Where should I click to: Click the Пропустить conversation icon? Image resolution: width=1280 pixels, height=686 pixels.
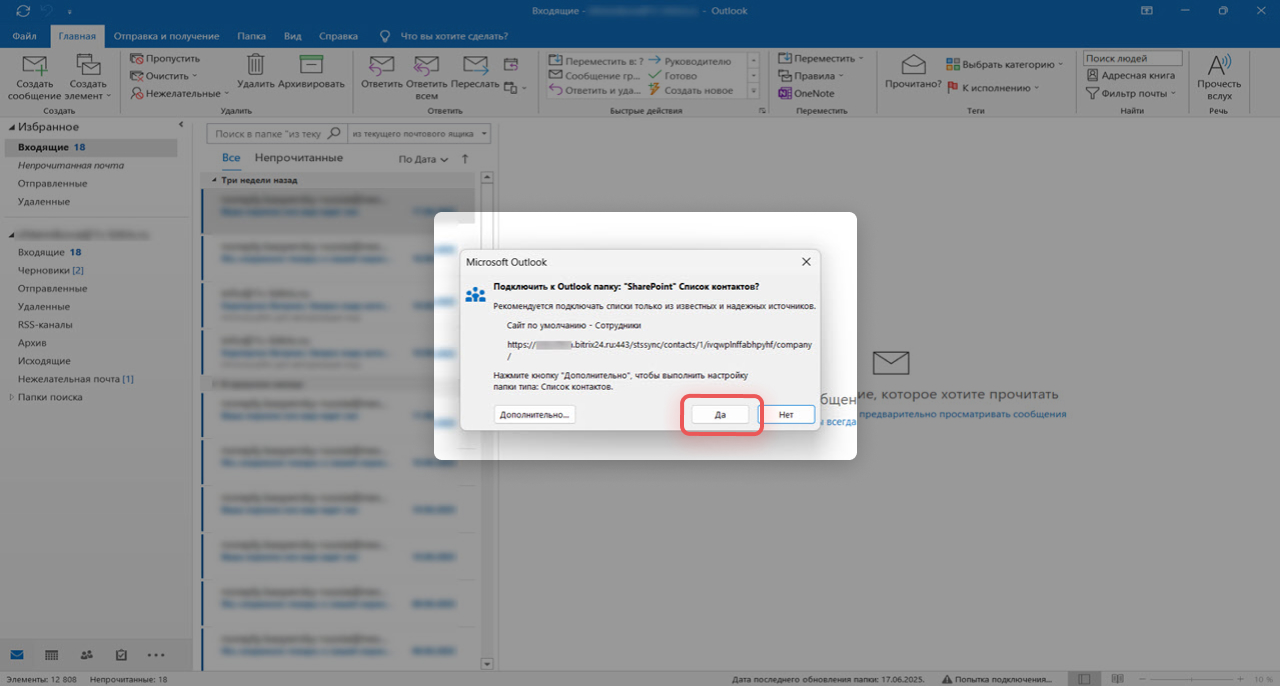pos(137,60)
